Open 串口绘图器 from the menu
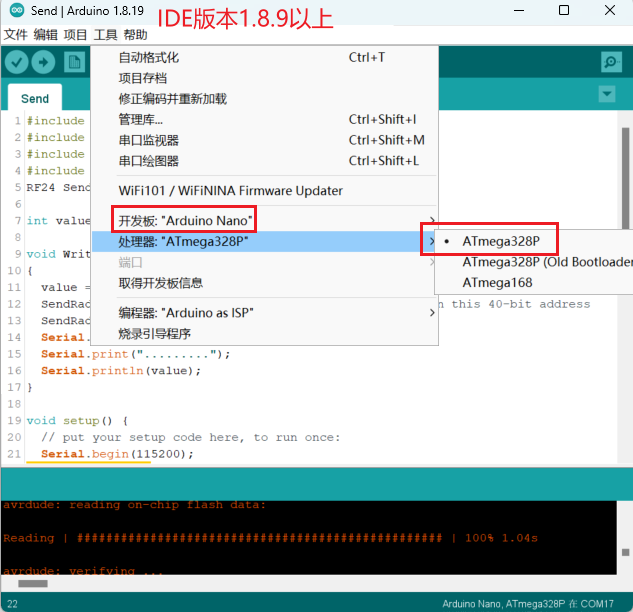633x612 pixels. pos(264,161)
